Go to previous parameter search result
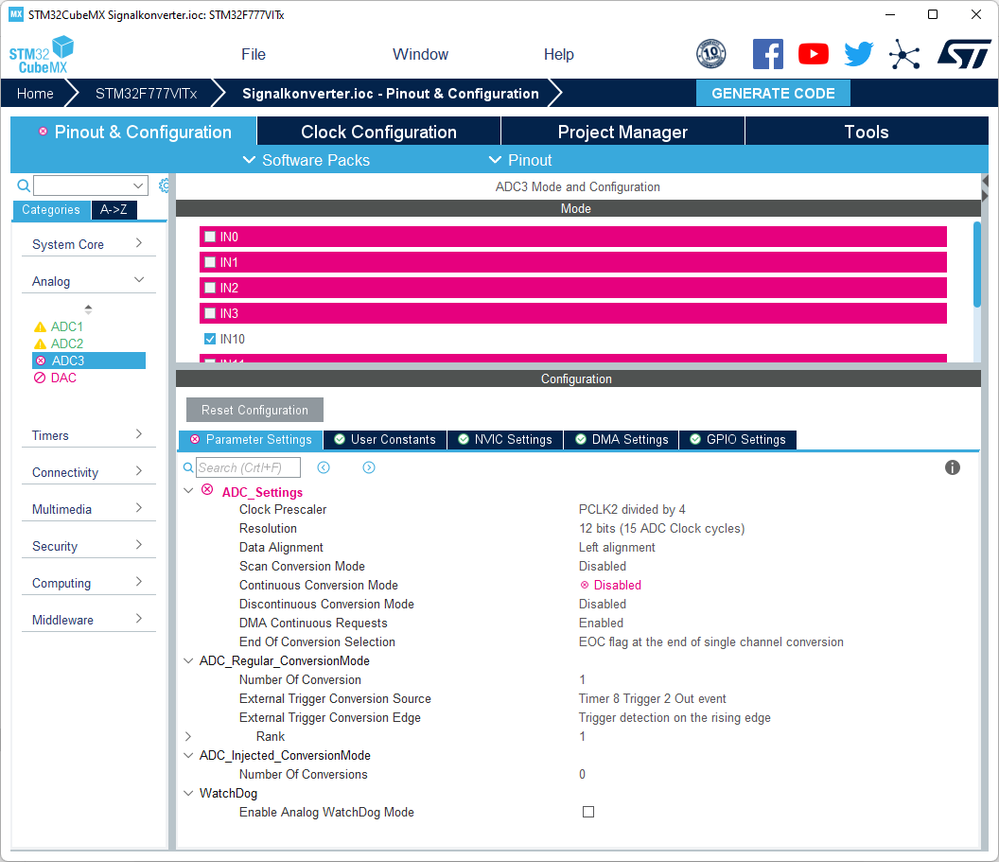Image resolution: width=999 pixels, height=862 pixels. click(x=324, y=468)
